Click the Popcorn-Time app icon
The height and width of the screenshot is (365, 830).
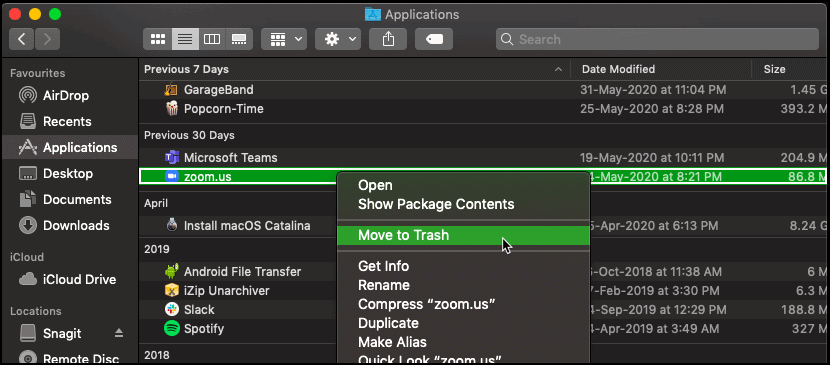[x=172, y=109]
